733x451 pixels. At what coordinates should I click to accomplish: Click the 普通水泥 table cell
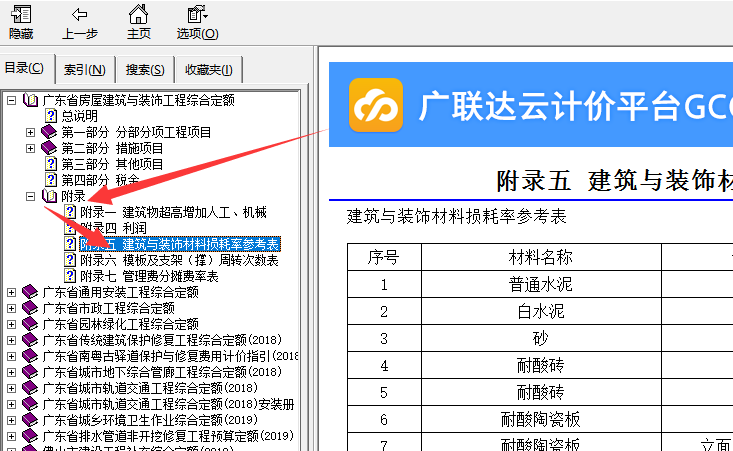[541, 284]
